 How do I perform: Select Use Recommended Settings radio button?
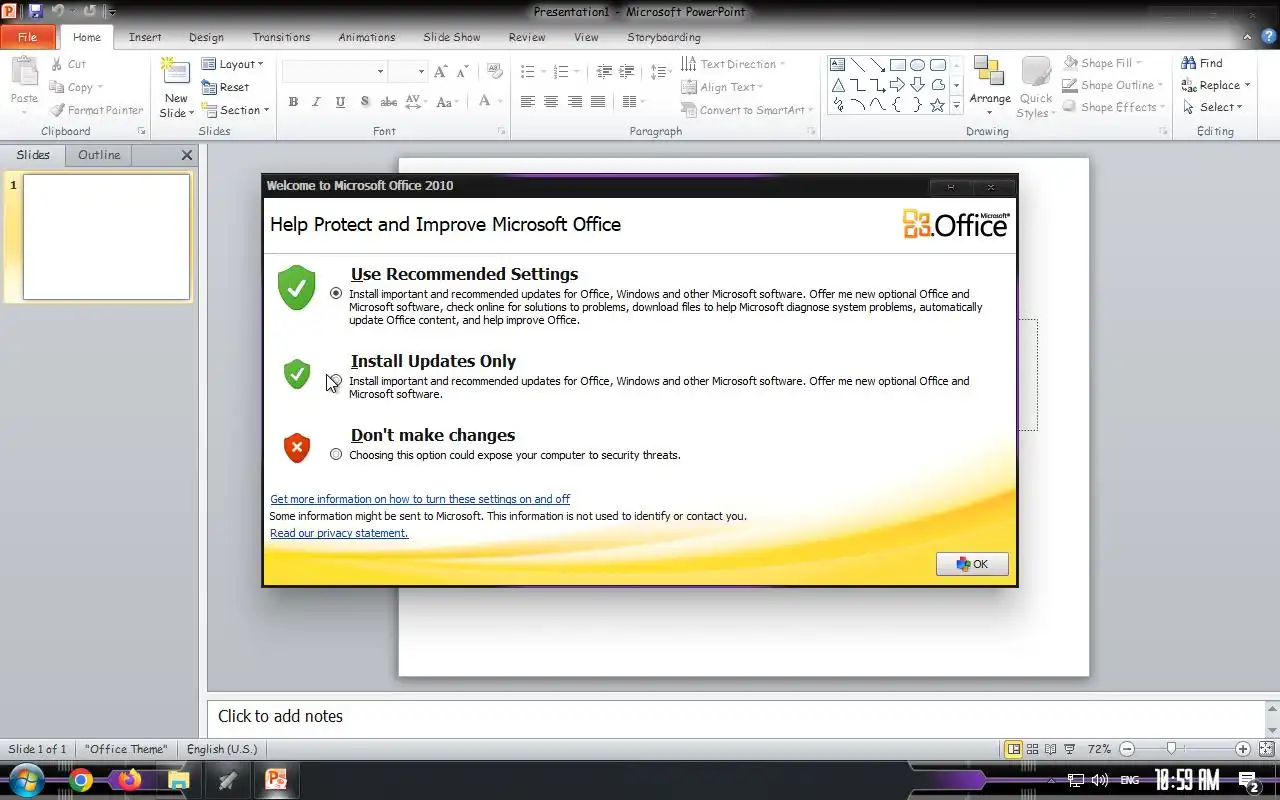coord(336,293)
